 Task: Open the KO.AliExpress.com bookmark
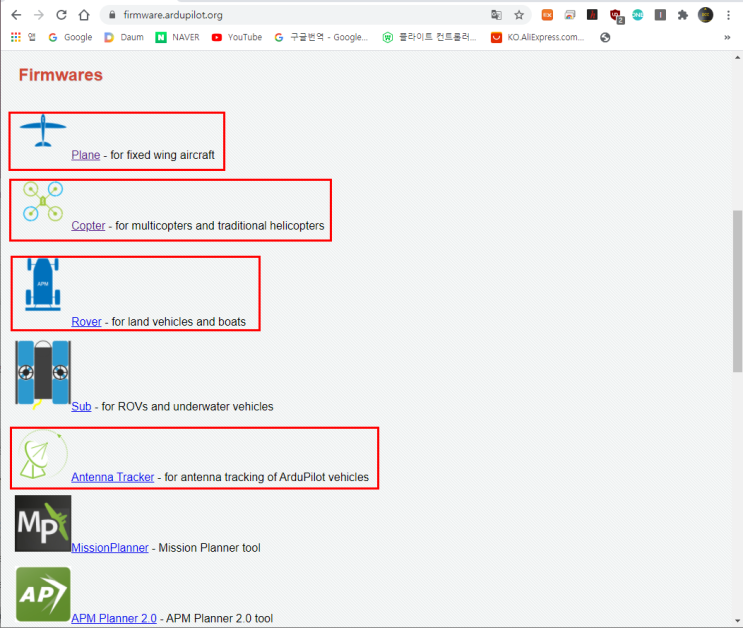tap(538, 37)
